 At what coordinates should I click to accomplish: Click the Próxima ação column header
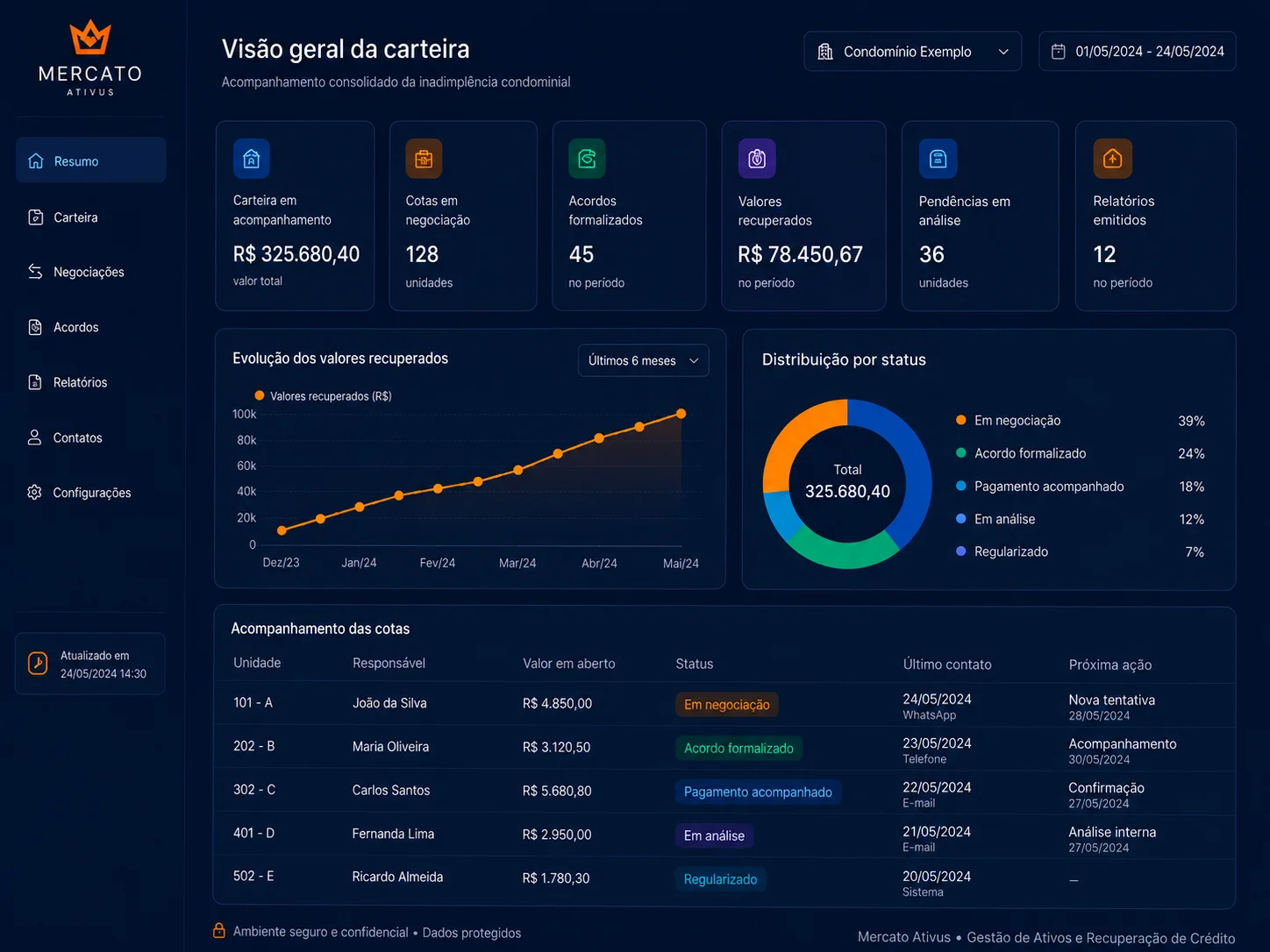click(x=1110, y=664)
